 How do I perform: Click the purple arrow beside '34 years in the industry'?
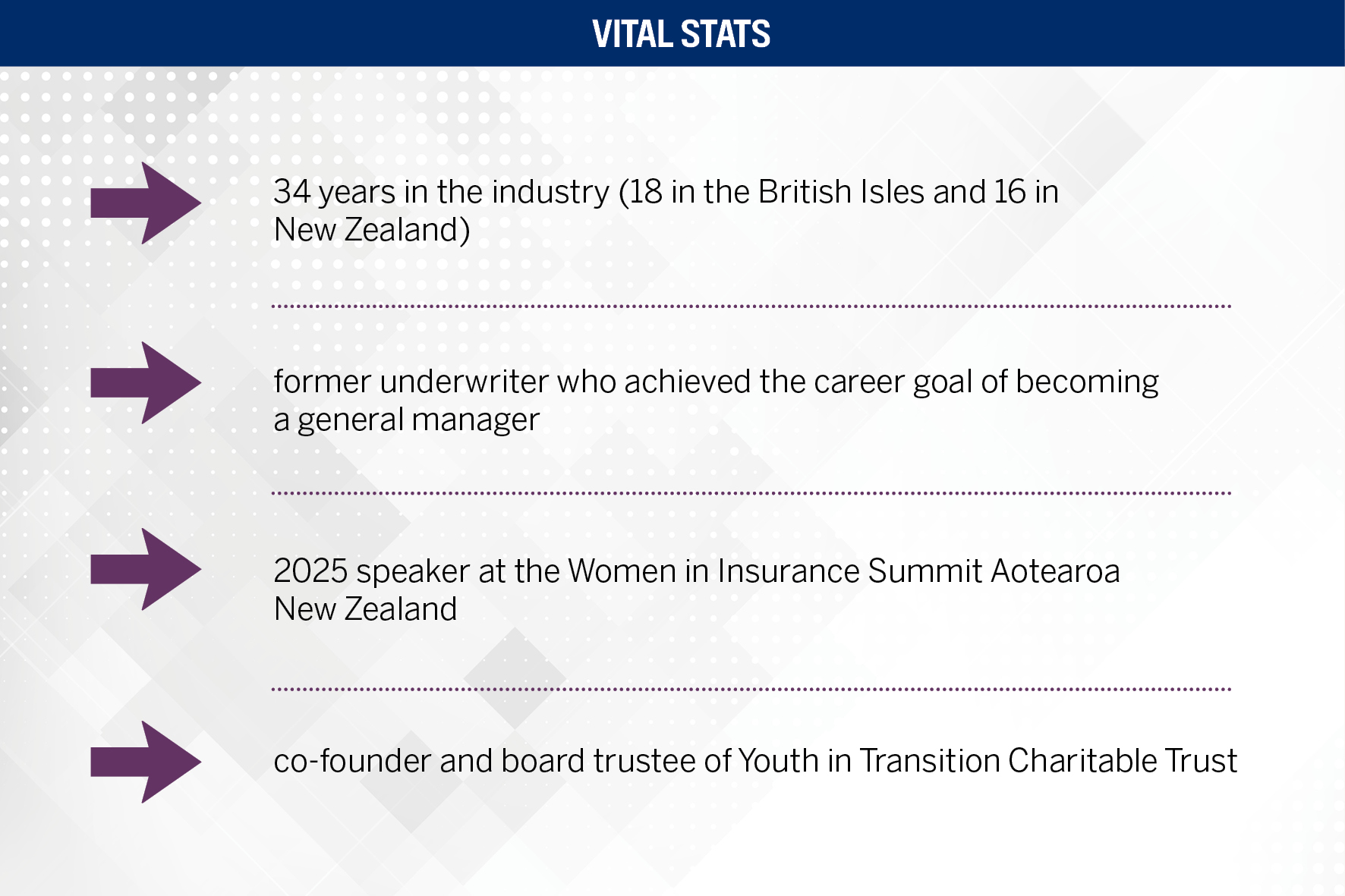pos(145,203)
